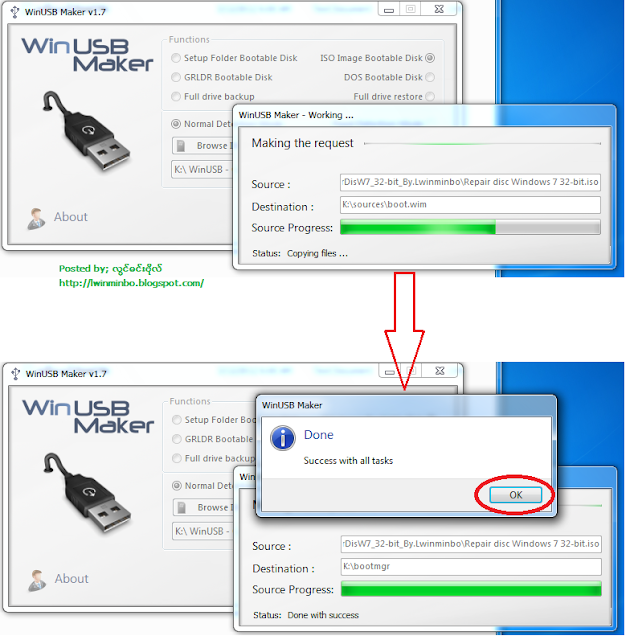630x640 pixels.
Task: Open the About link in bottom window
Action: [71, 578]
